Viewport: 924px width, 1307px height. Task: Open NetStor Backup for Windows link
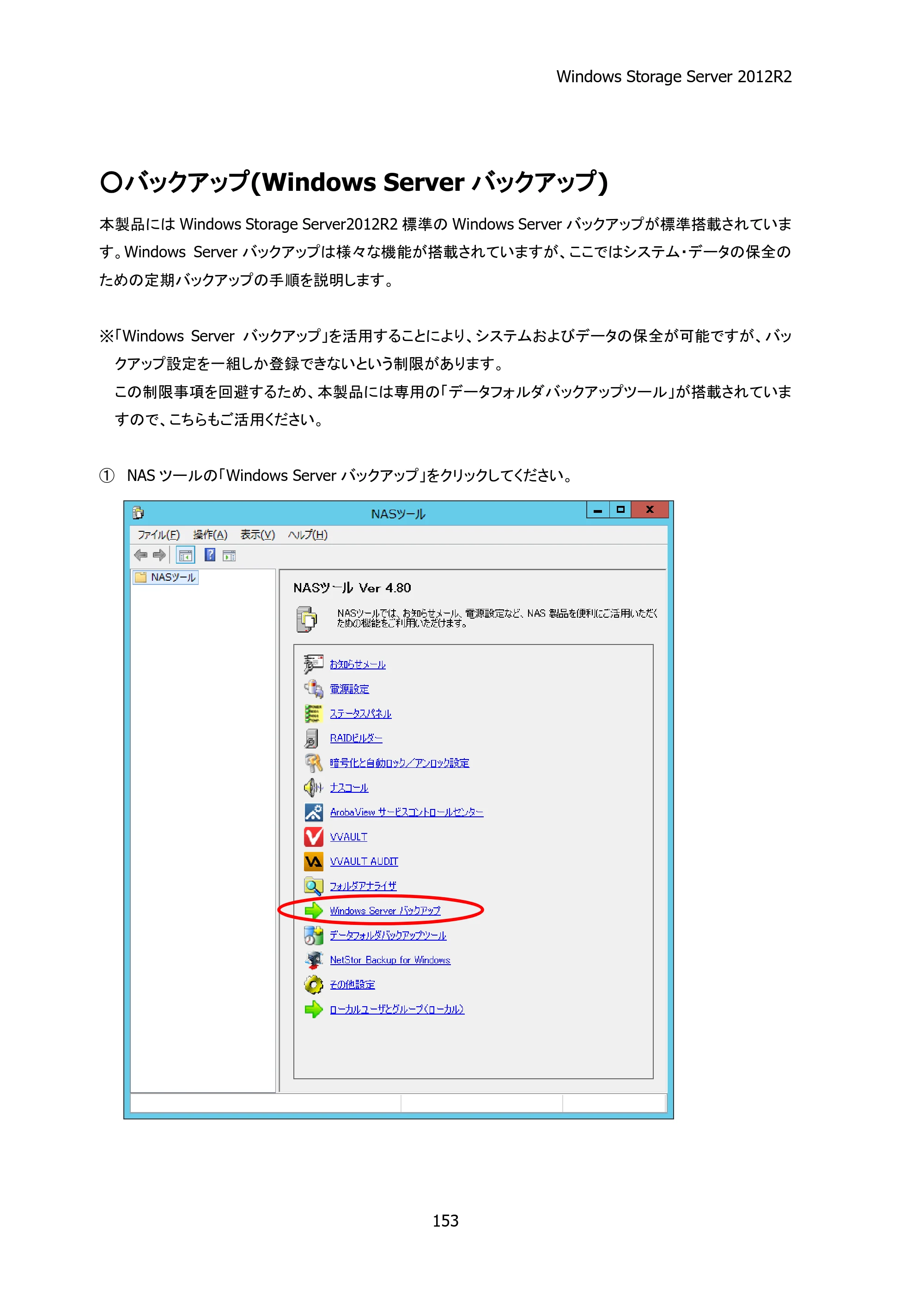click(x=390, y=960)
